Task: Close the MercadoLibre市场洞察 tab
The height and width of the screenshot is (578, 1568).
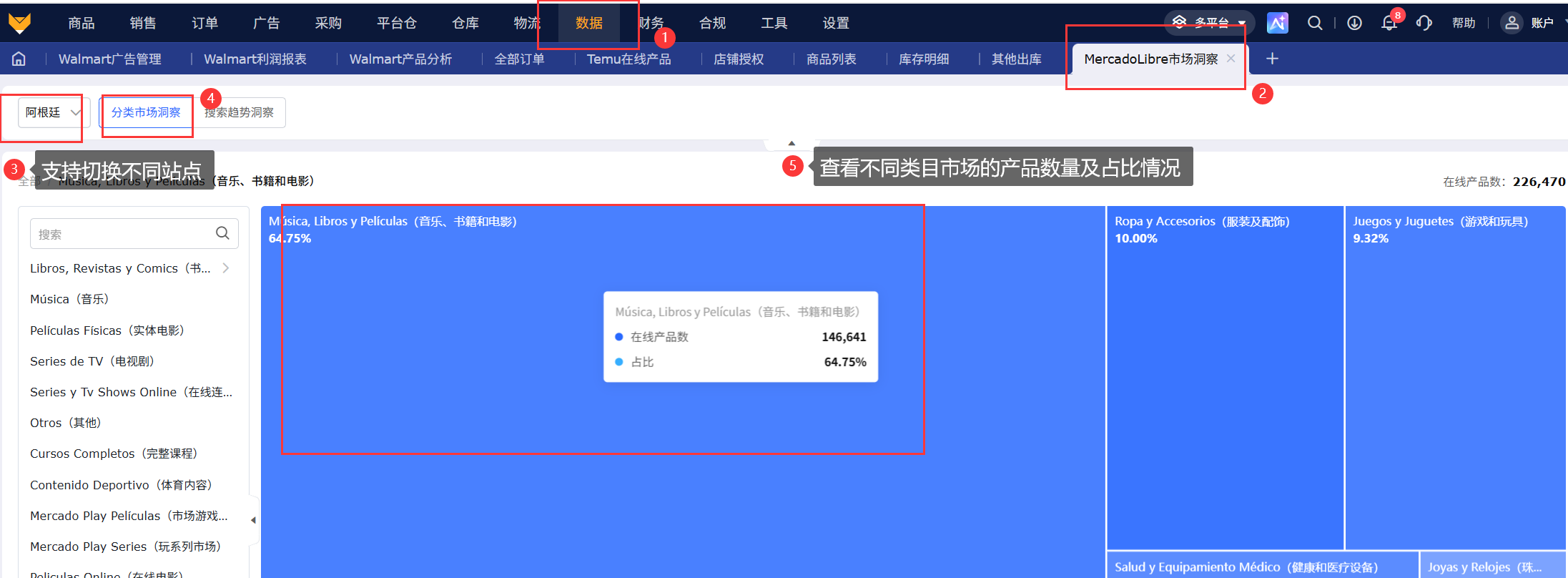Action: (1231, 59)
